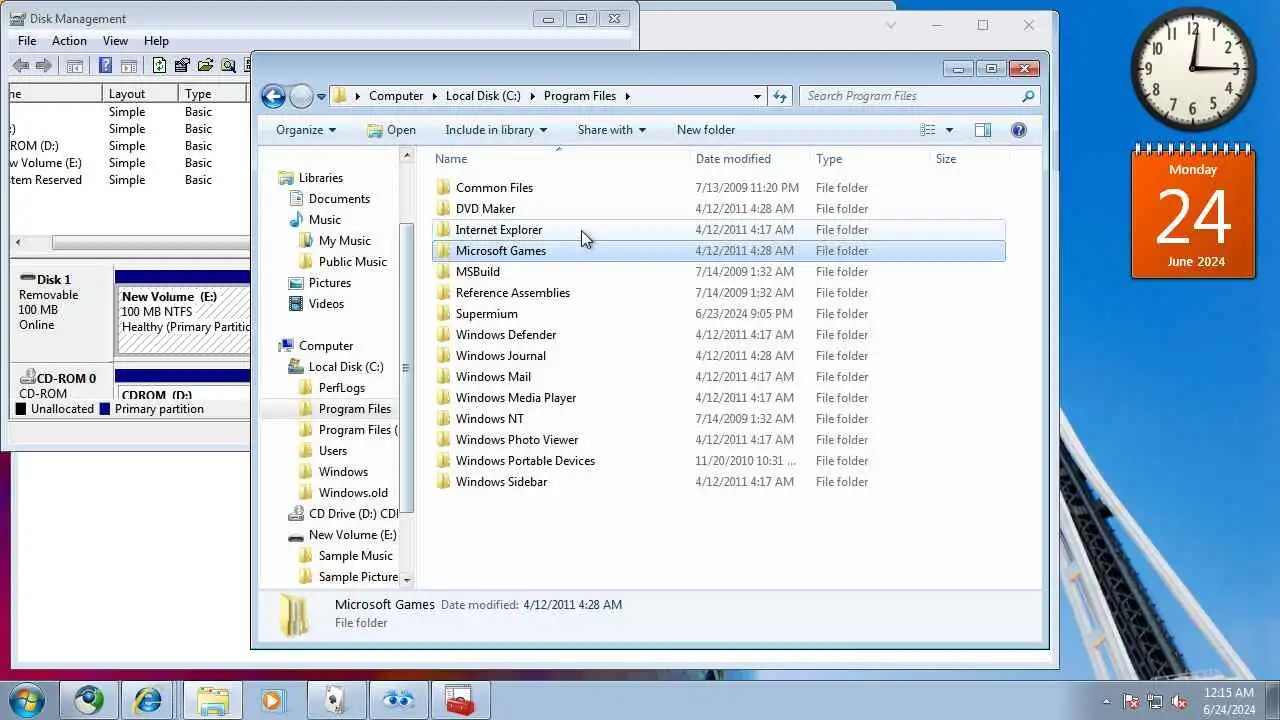Open Action menu in Disk Management
This screenshot has width=1280, height=720.
click(69, 41)
